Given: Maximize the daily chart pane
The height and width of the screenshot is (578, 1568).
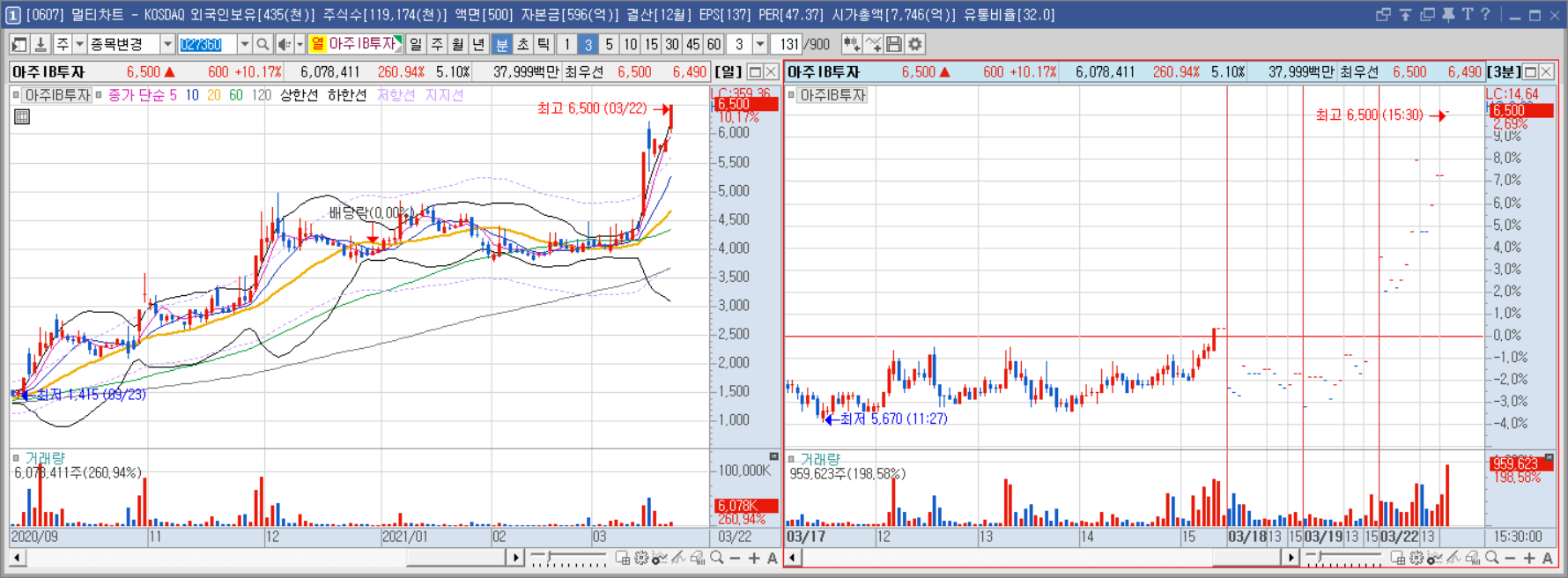Looking at the screenshot, I should pos(755,72).
